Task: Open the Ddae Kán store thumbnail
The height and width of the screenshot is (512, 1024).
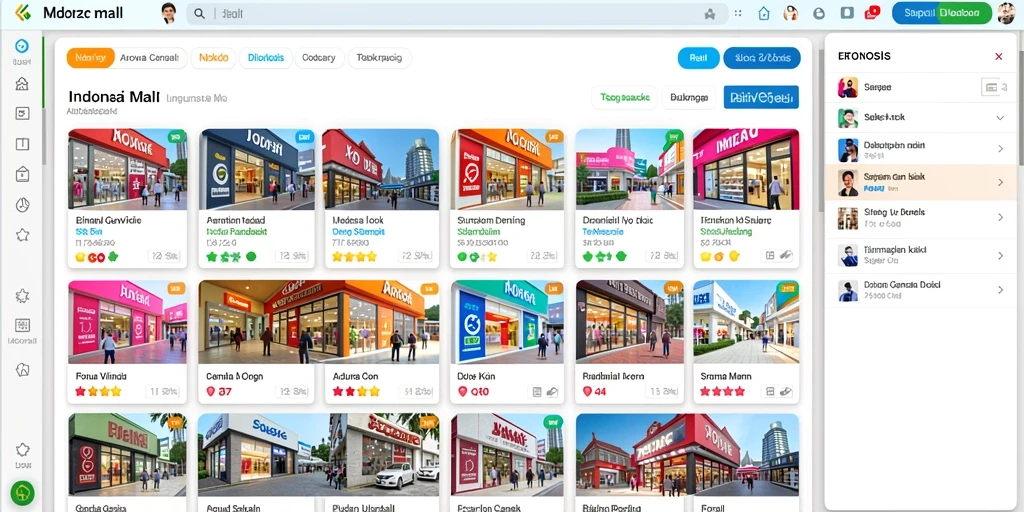Action: coord(507,322)
